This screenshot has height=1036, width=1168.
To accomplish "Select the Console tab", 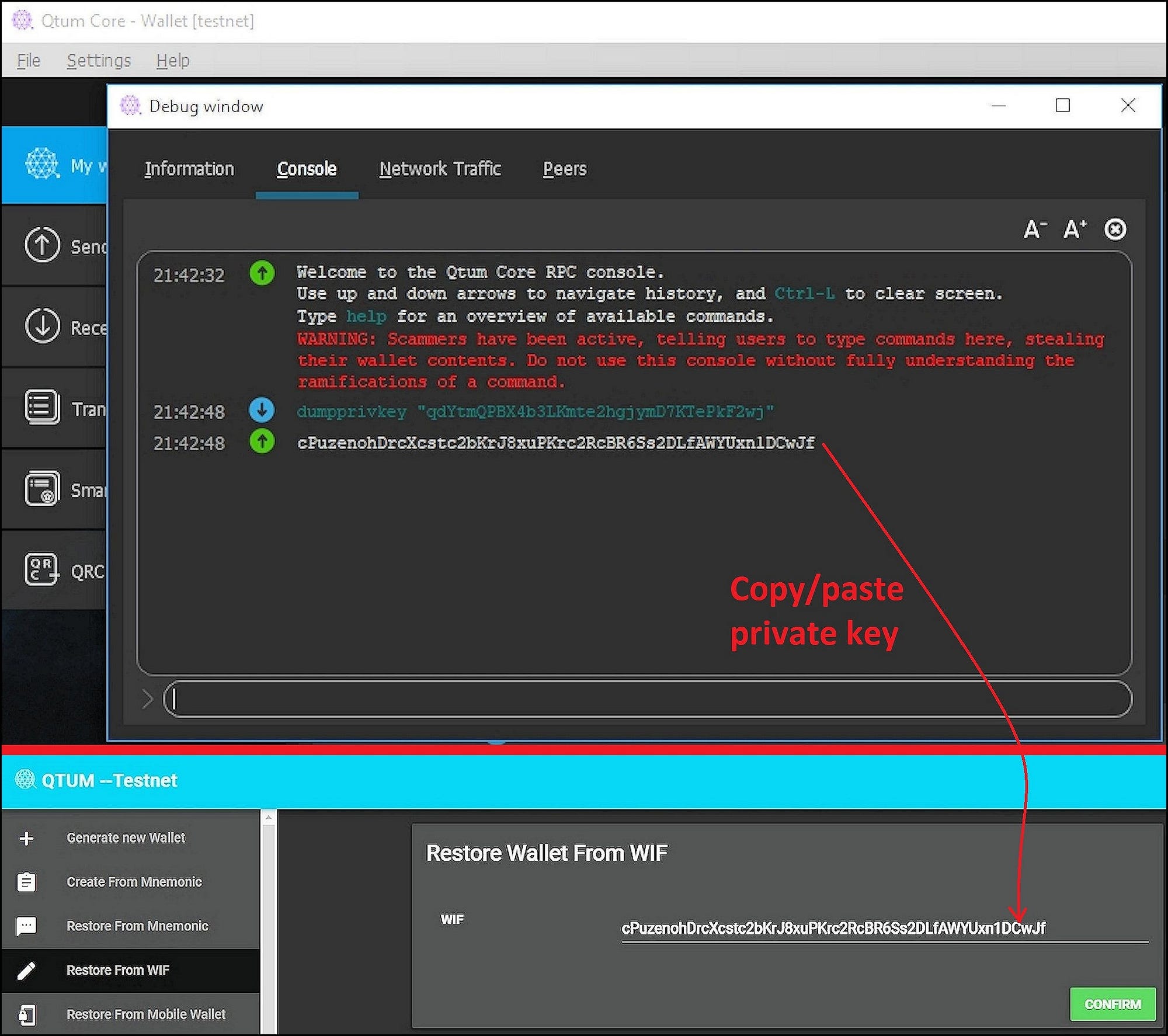I will click(x=307, y=169).
